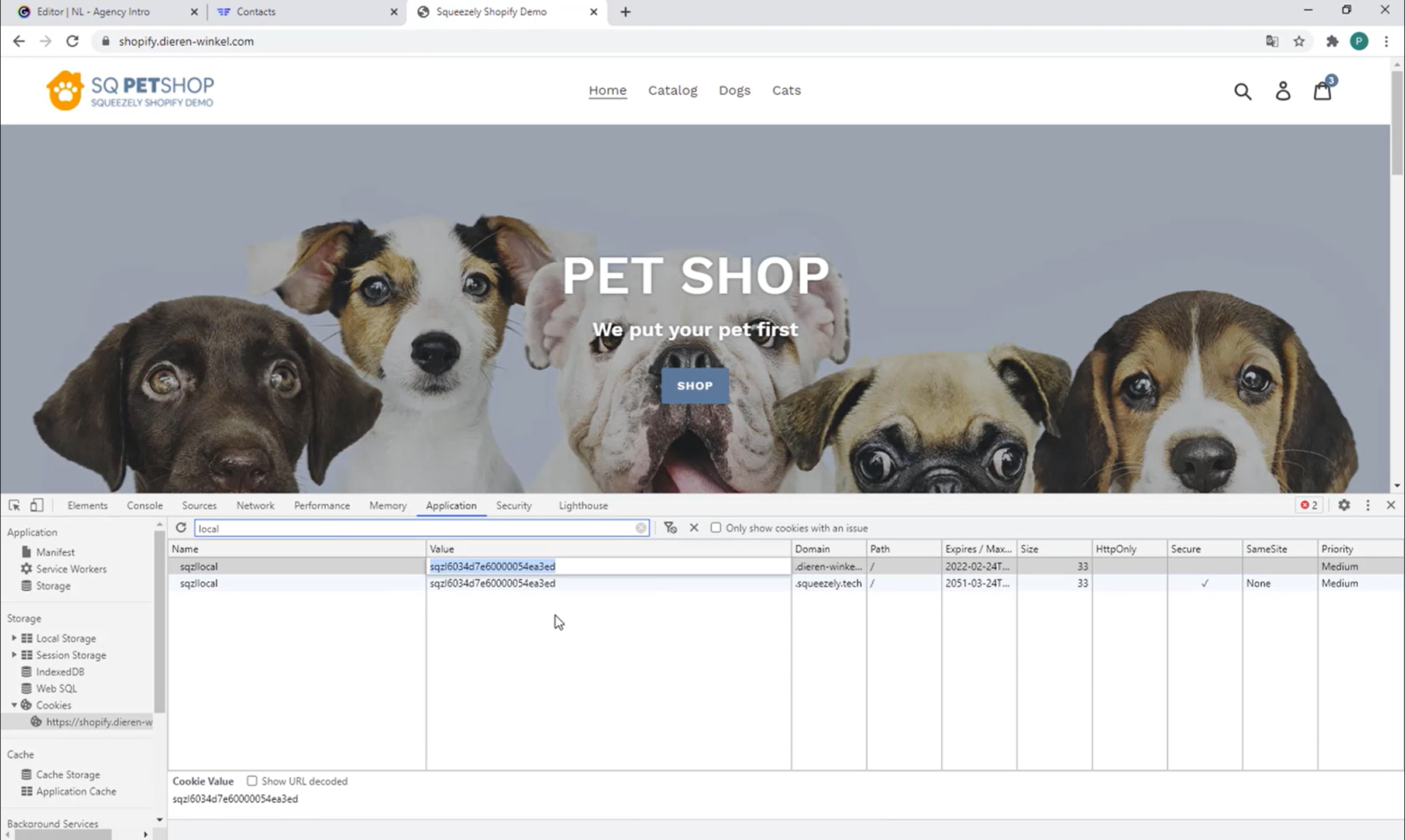Click the blue SHOP button
Screen dimensions: 1405x840
pyautogui.click(x=695, y=385)
